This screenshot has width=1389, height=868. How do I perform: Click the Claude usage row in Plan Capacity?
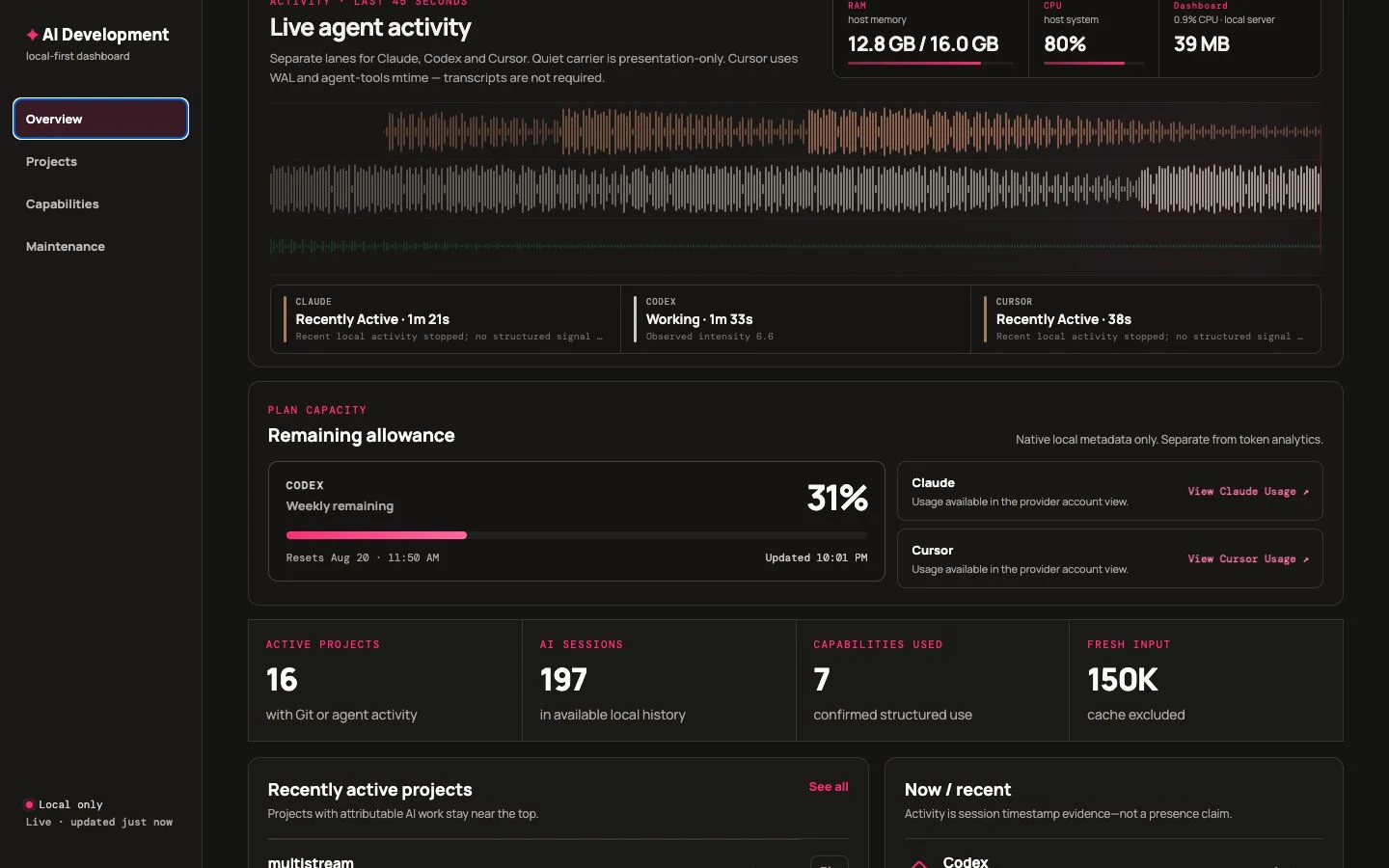pos(1109,492)
